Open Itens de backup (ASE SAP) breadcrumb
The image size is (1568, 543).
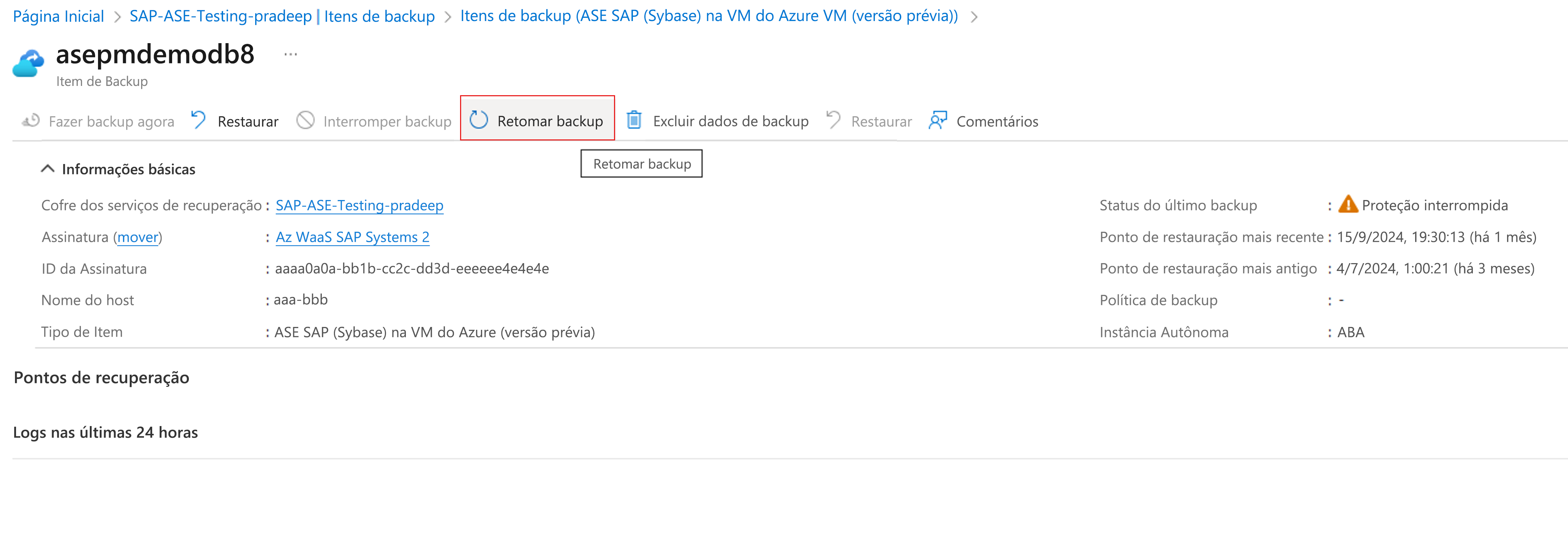click(708, 16)
